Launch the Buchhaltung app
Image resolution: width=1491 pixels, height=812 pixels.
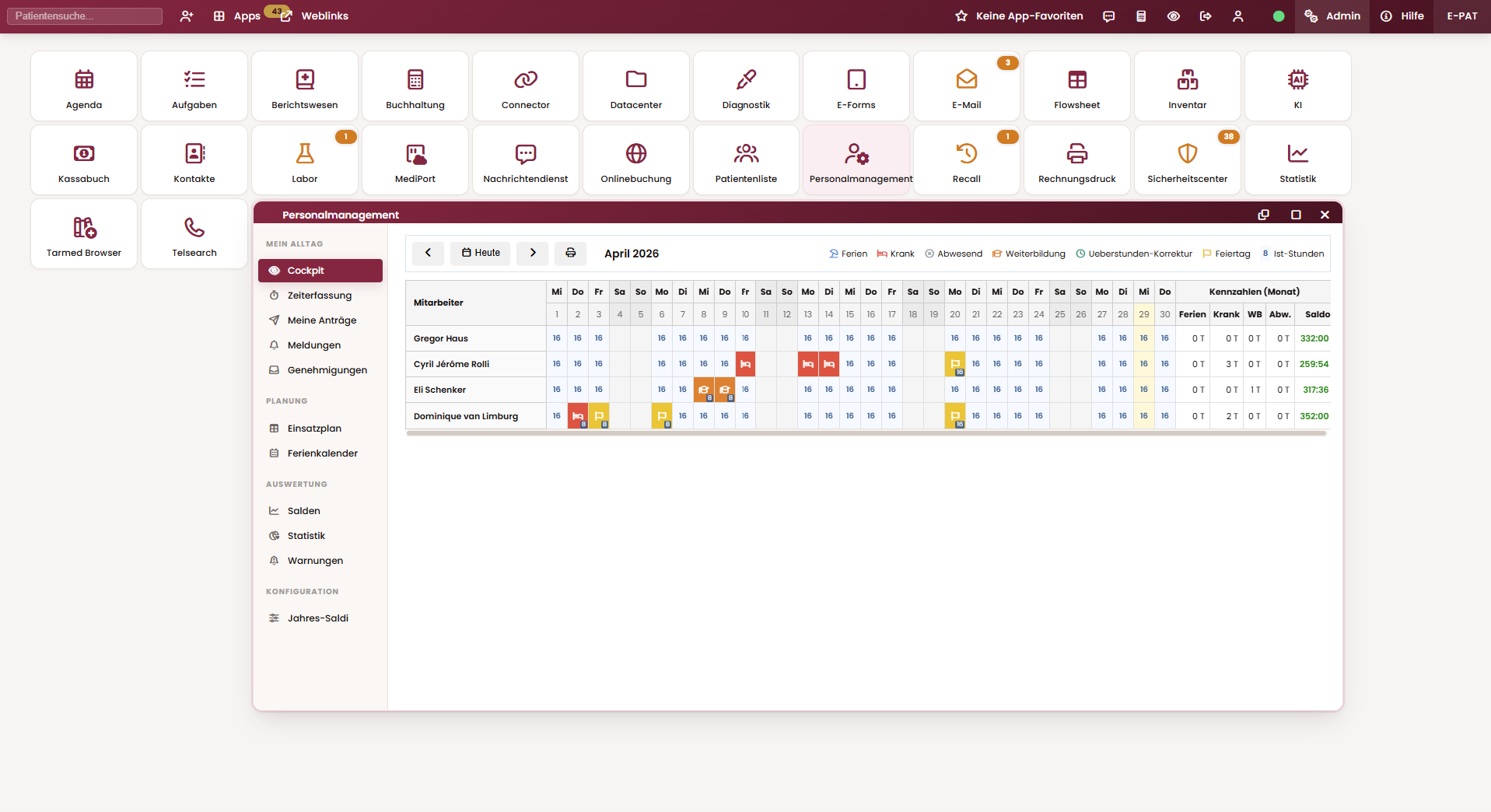[415, 86]
